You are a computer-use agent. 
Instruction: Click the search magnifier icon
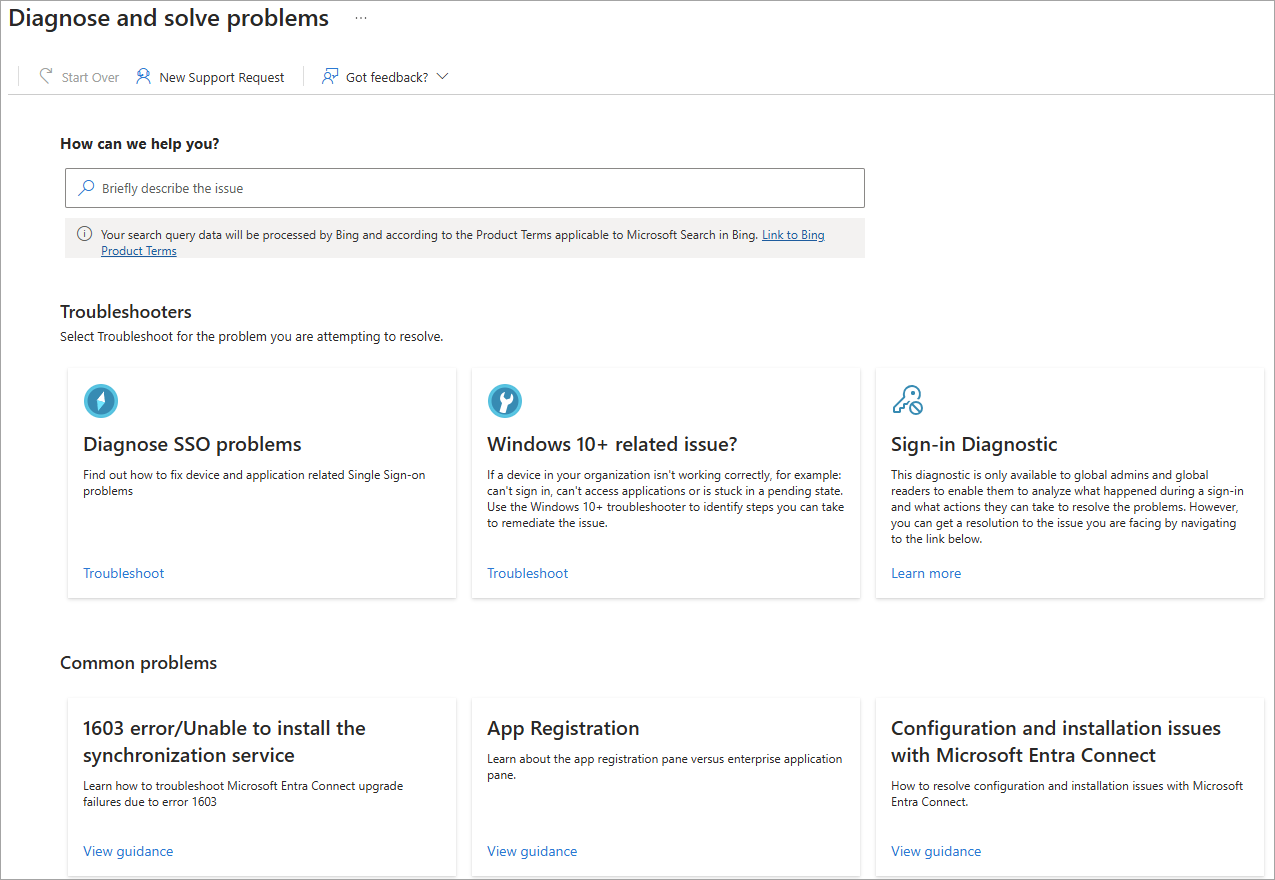[x=87, y=188]
